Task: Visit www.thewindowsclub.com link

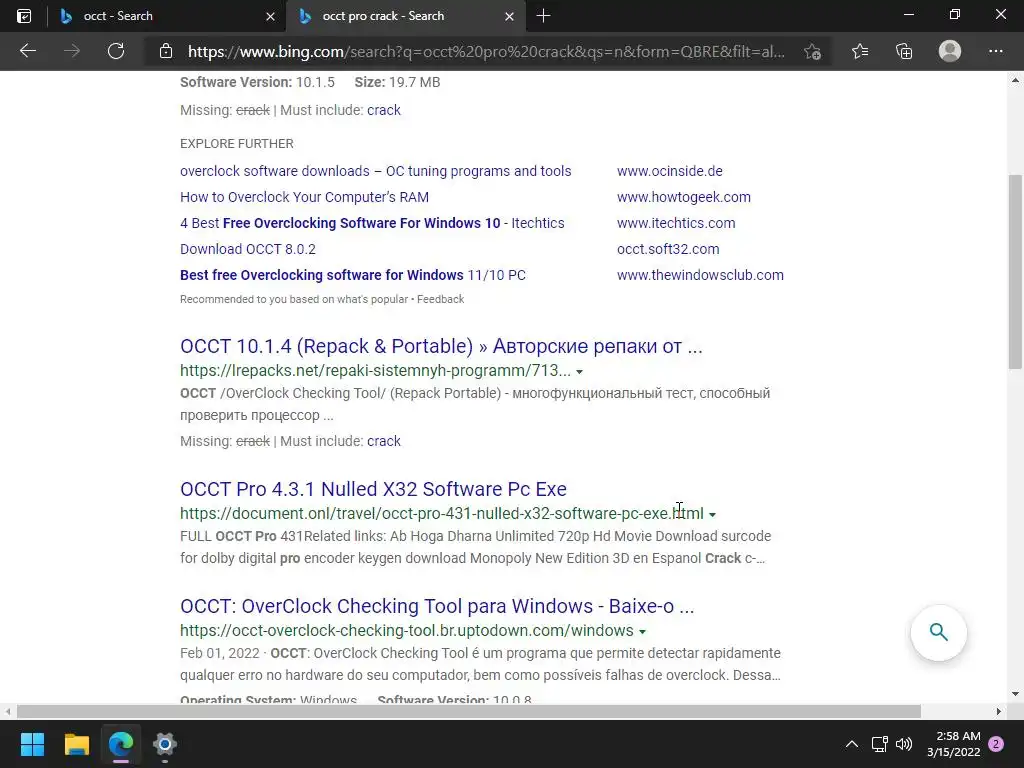Action: (x=700, y=276)
